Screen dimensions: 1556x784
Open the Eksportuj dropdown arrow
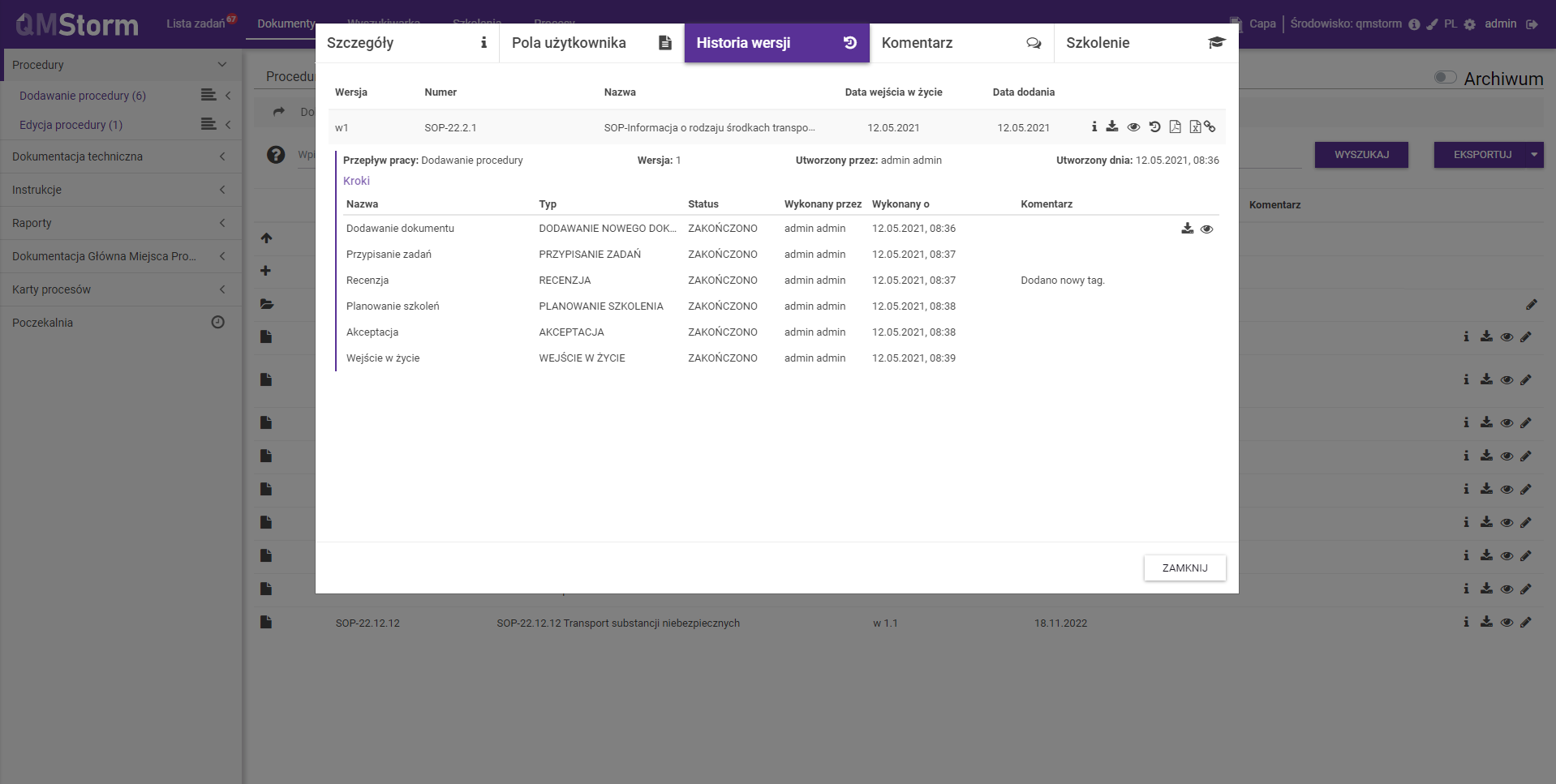coord(1533,154)
